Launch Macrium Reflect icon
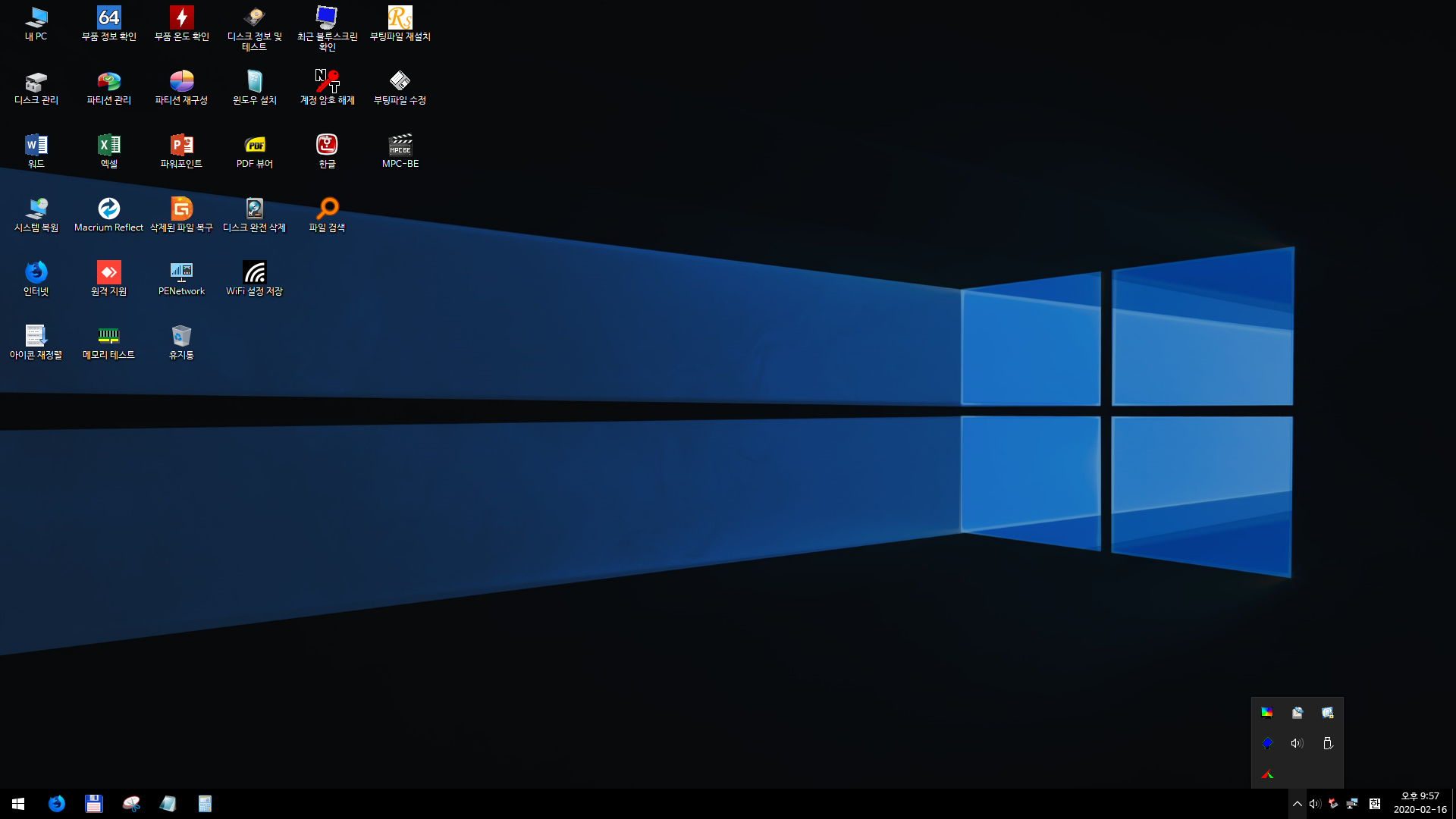This screenshot has height=819, width=1456. click(x=108, y=215)
